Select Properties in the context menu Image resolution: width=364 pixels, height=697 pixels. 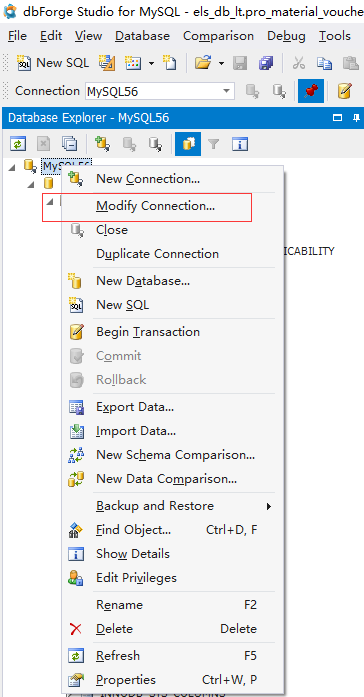click(x=172, y=680)
